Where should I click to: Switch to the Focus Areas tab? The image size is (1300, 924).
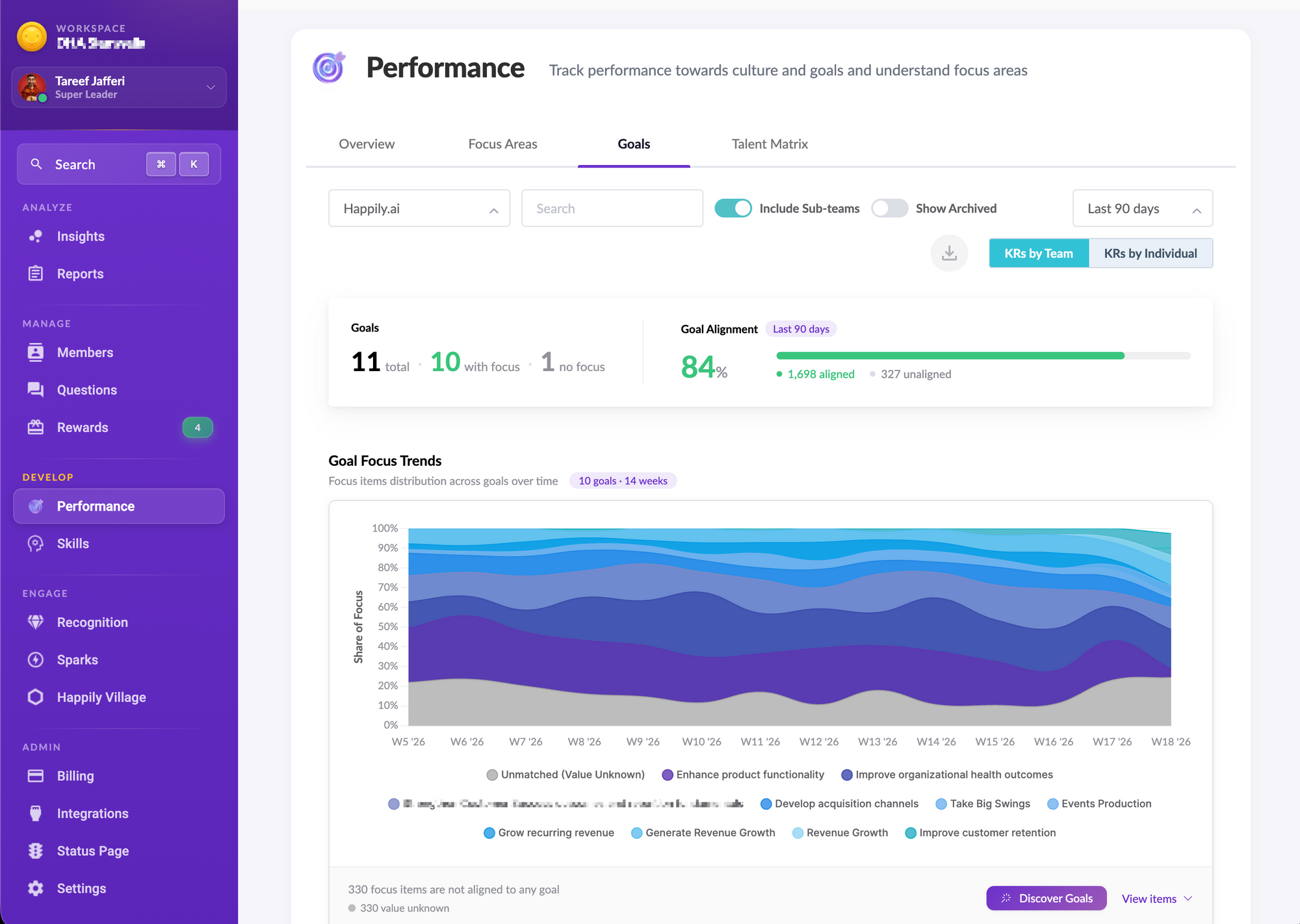tap(502, 144)
